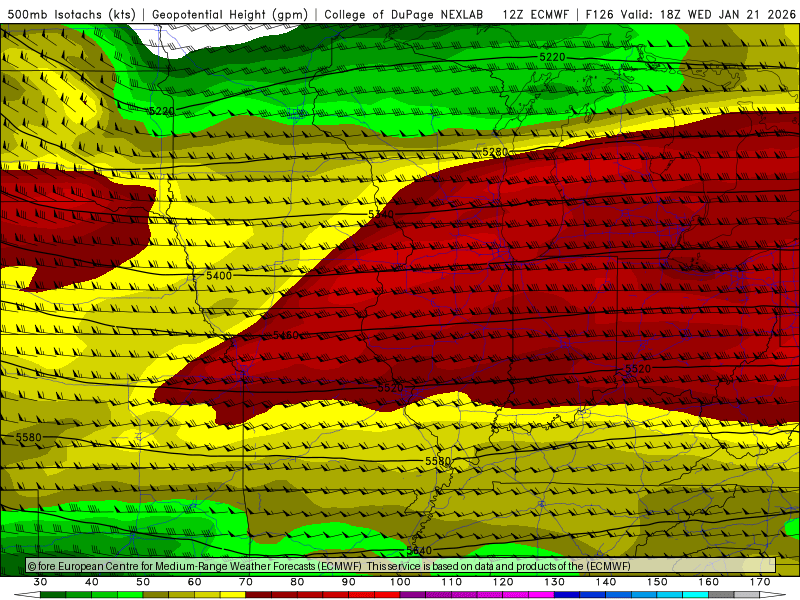
Task: Click the 150 kts color scale label
Action: tap(658, 582)
